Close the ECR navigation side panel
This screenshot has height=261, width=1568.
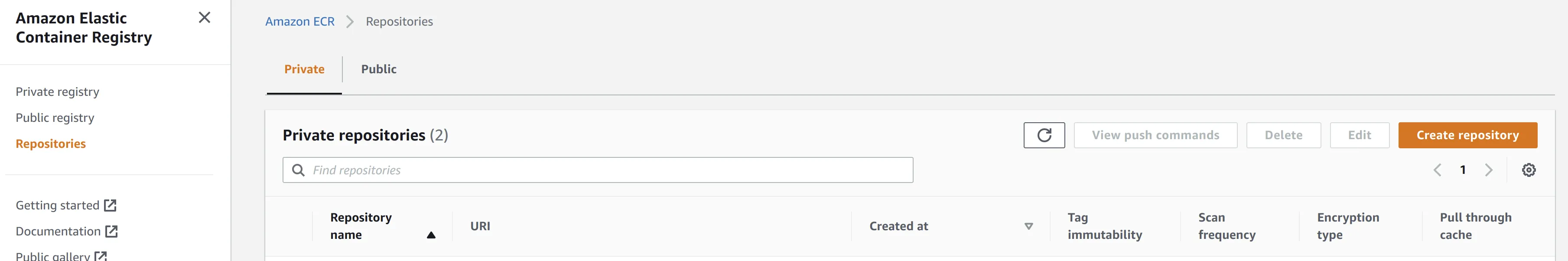tap(205, 18)
